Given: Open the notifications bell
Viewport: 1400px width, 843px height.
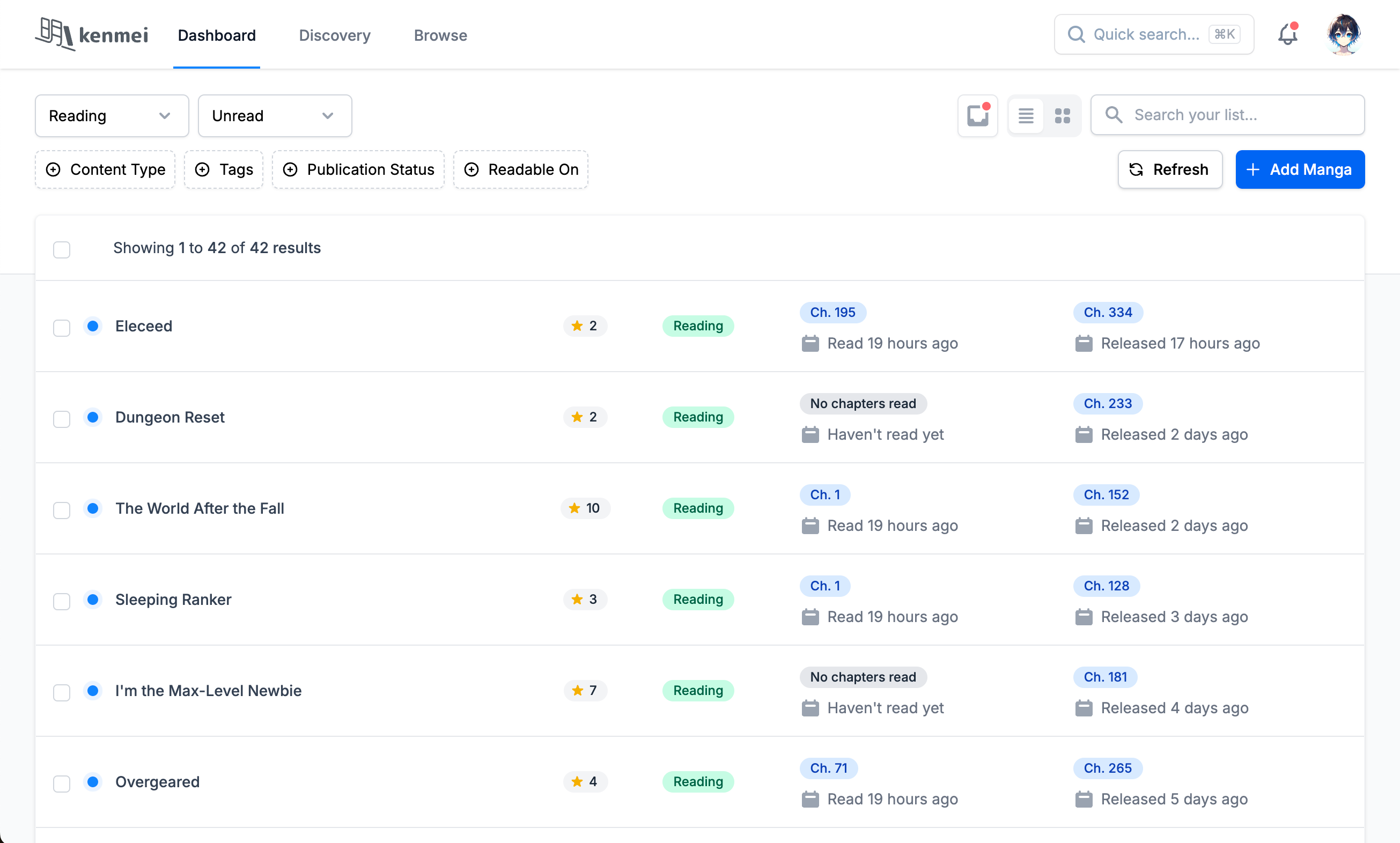Looking at the screenshot, I should pyautogui.click(x=1287, y=35).
